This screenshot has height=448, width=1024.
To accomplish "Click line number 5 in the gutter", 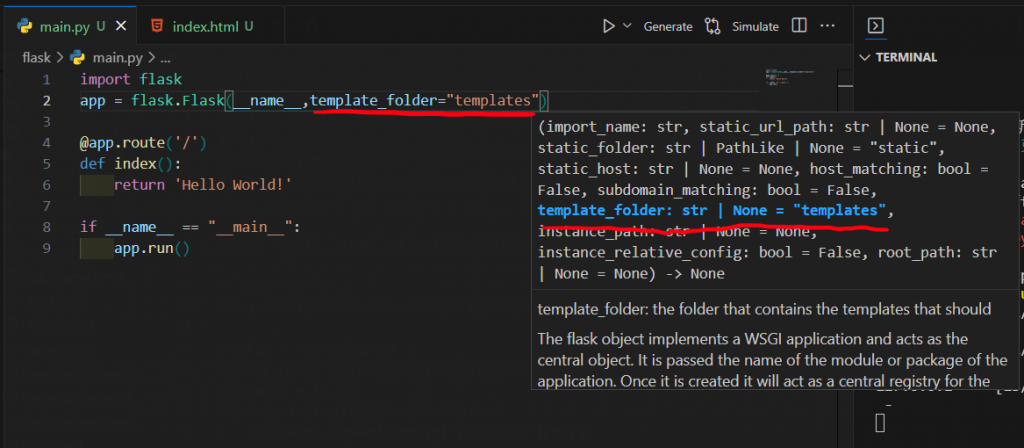I will pos(47,164).
